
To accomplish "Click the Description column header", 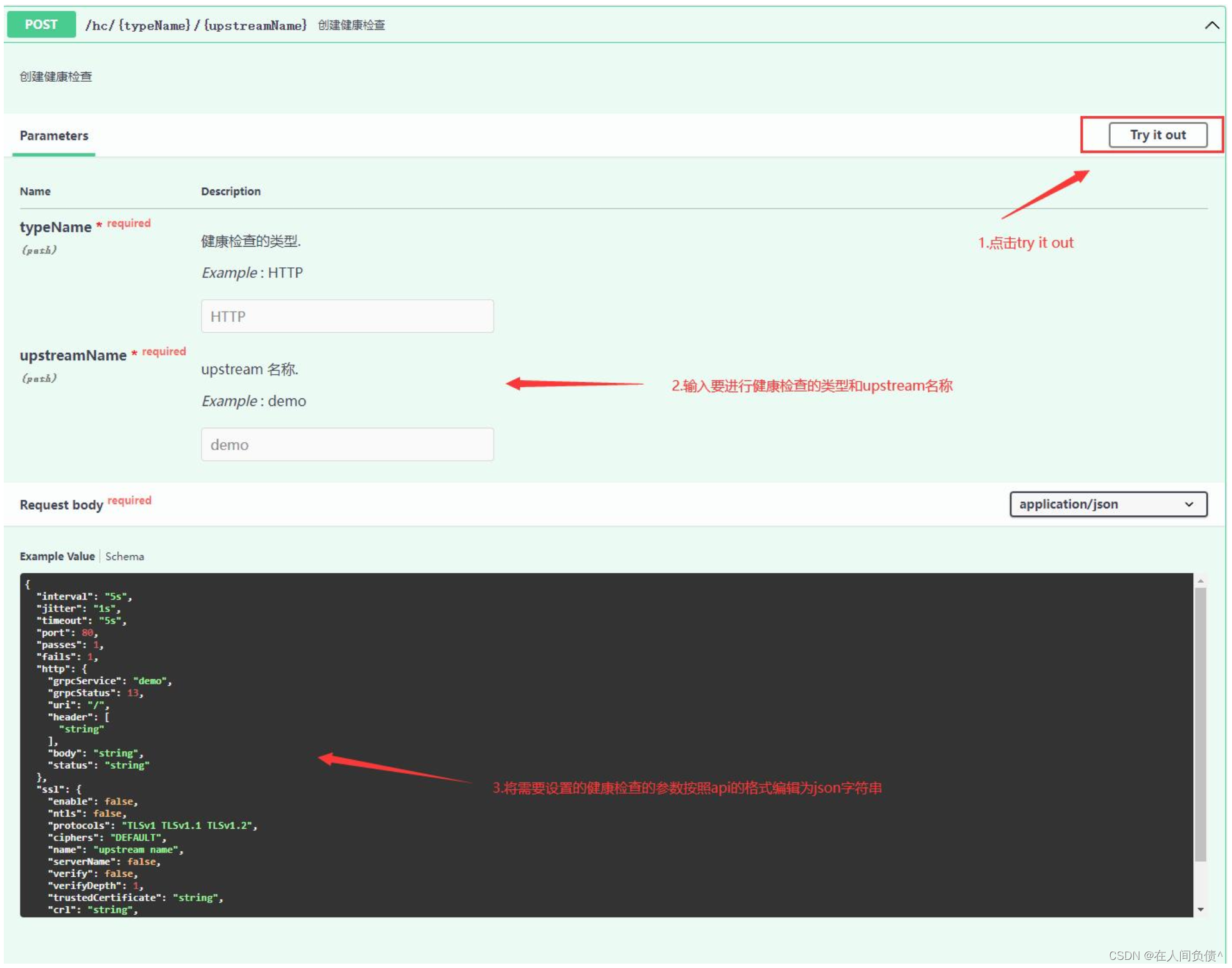I will (x=231, y=191).
